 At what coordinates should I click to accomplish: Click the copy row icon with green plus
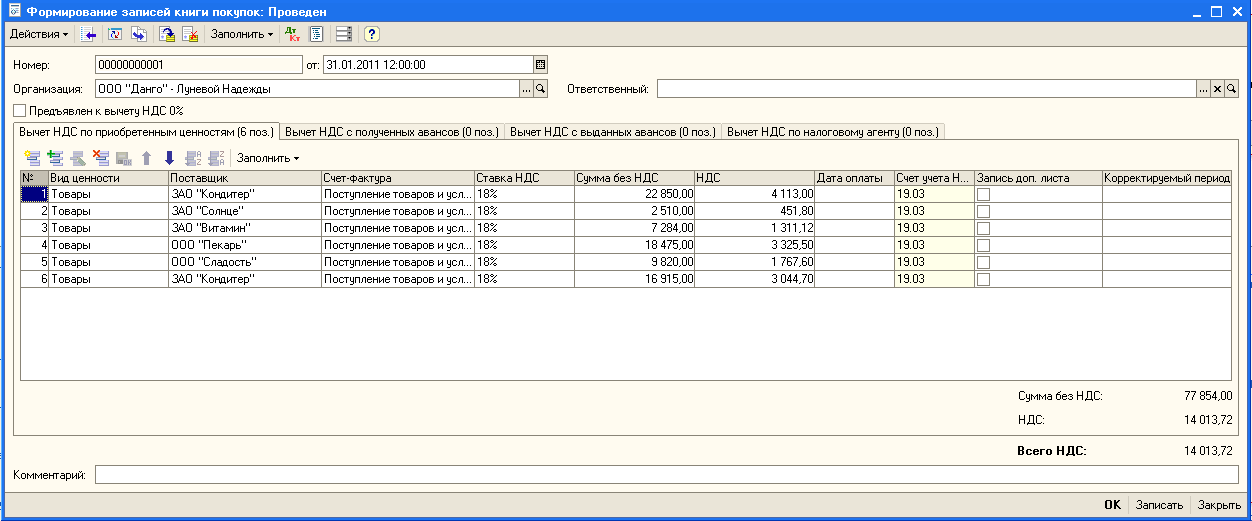[54, 158]
